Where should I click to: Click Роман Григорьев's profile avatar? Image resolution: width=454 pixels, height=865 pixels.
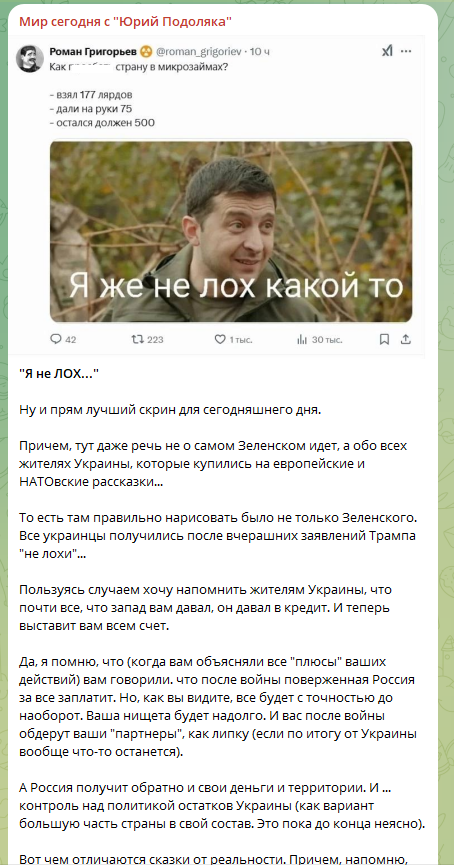[30, 58]
